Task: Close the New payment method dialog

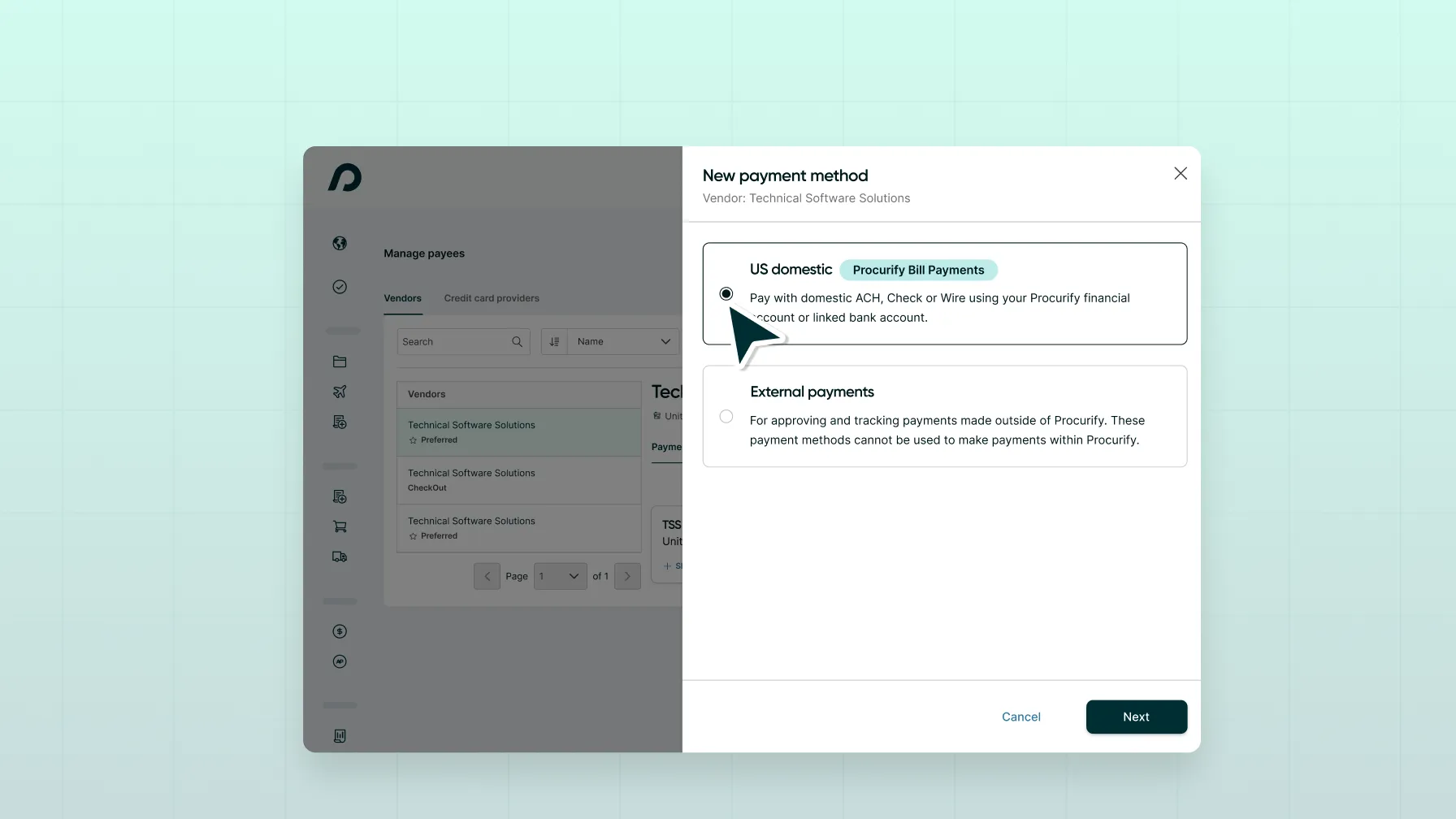Action: click(1181, 173)
